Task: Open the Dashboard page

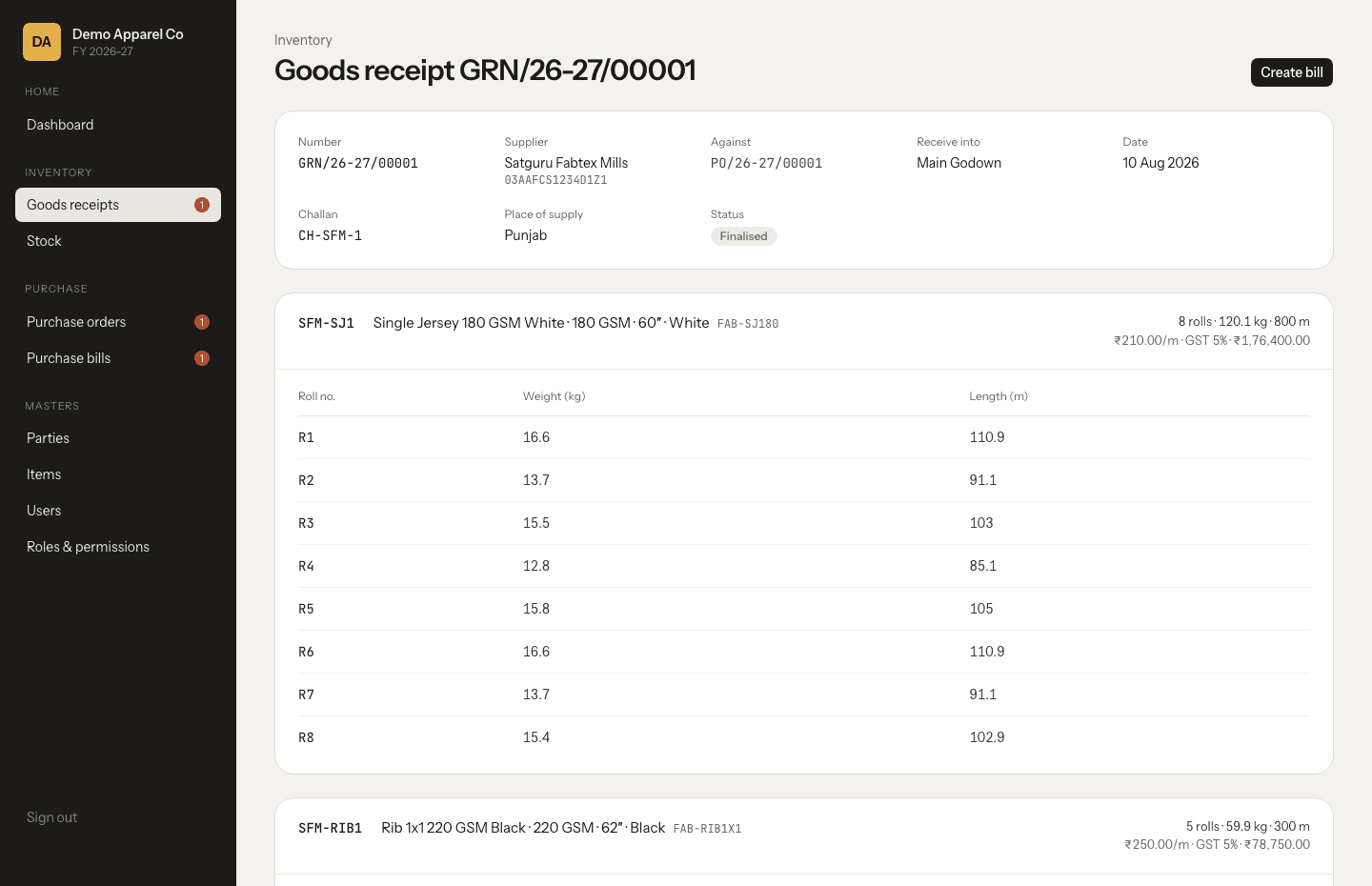Action: pyautogui.click(x=118, y=125)
